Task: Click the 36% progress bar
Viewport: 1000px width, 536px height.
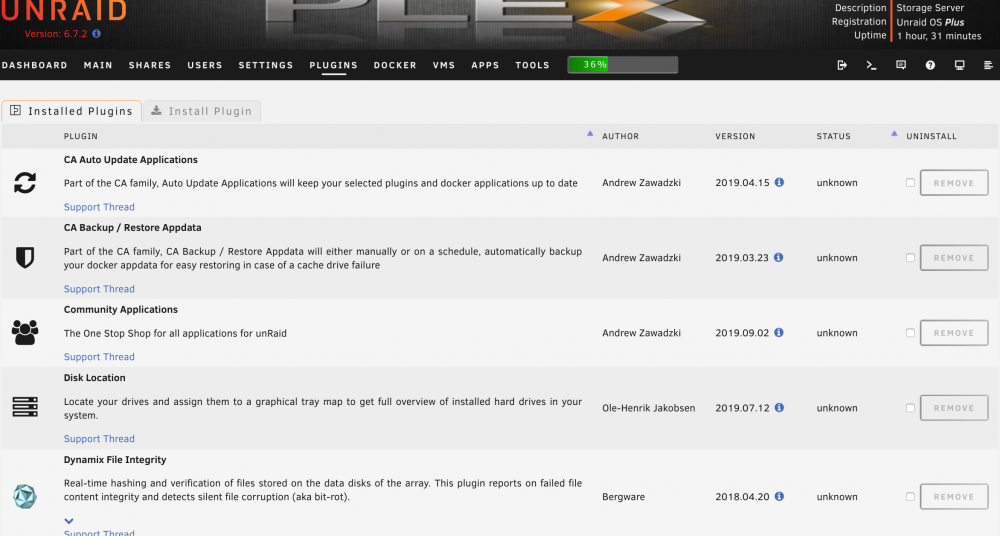Action: 622,64
